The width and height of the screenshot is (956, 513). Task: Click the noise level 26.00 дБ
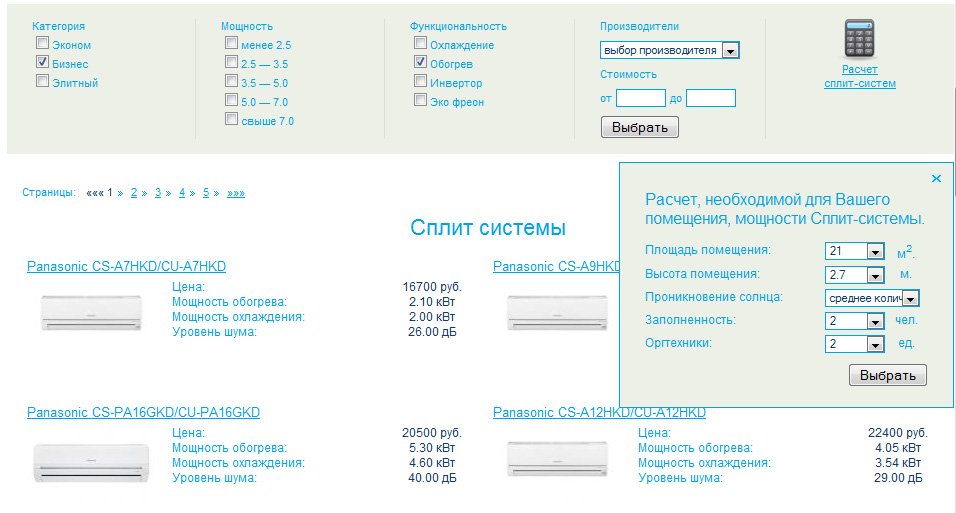coord(432,332)
